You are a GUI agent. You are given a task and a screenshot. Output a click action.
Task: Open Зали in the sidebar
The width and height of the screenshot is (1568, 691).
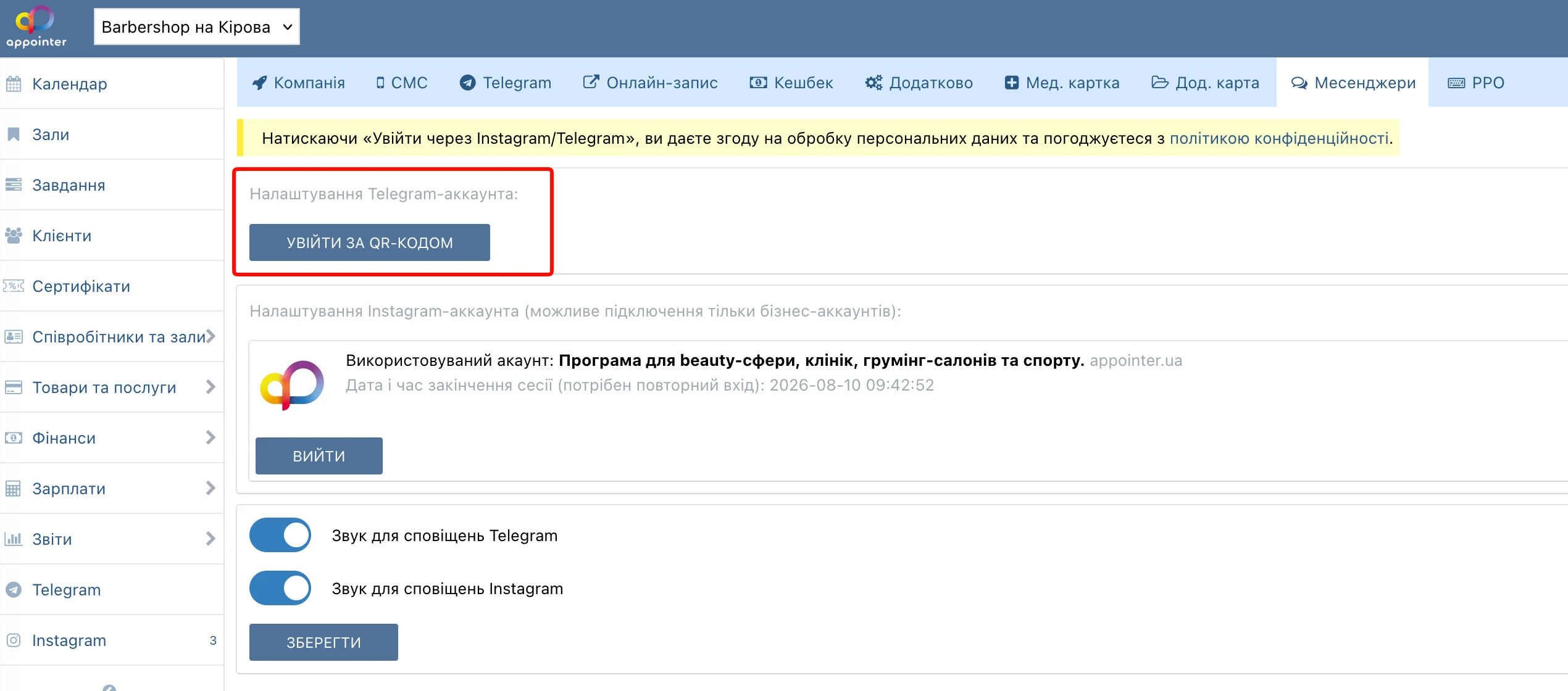pos(112,134)
